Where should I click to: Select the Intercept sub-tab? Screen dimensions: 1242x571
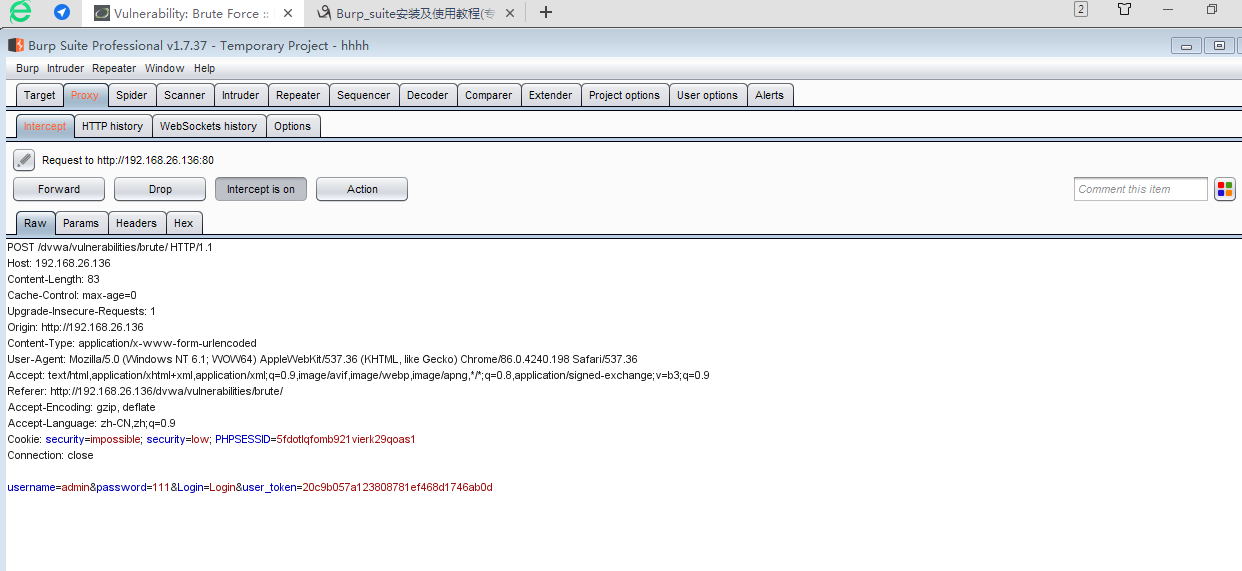pos(45,126)
